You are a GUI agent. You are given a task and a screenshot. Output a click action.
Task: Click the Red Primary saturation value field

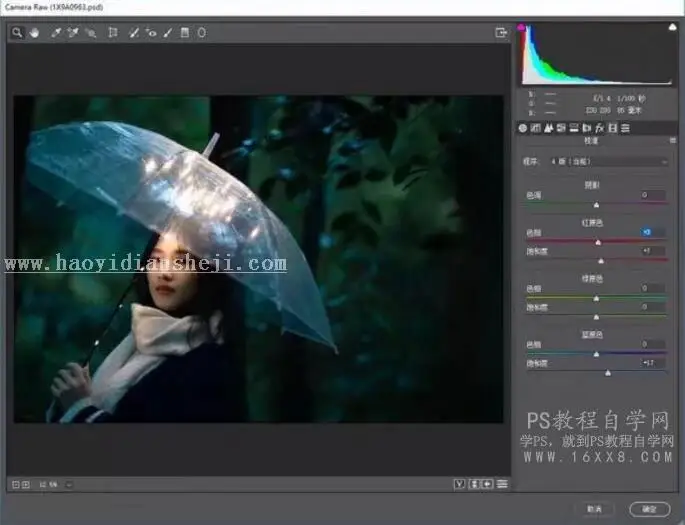653,251
